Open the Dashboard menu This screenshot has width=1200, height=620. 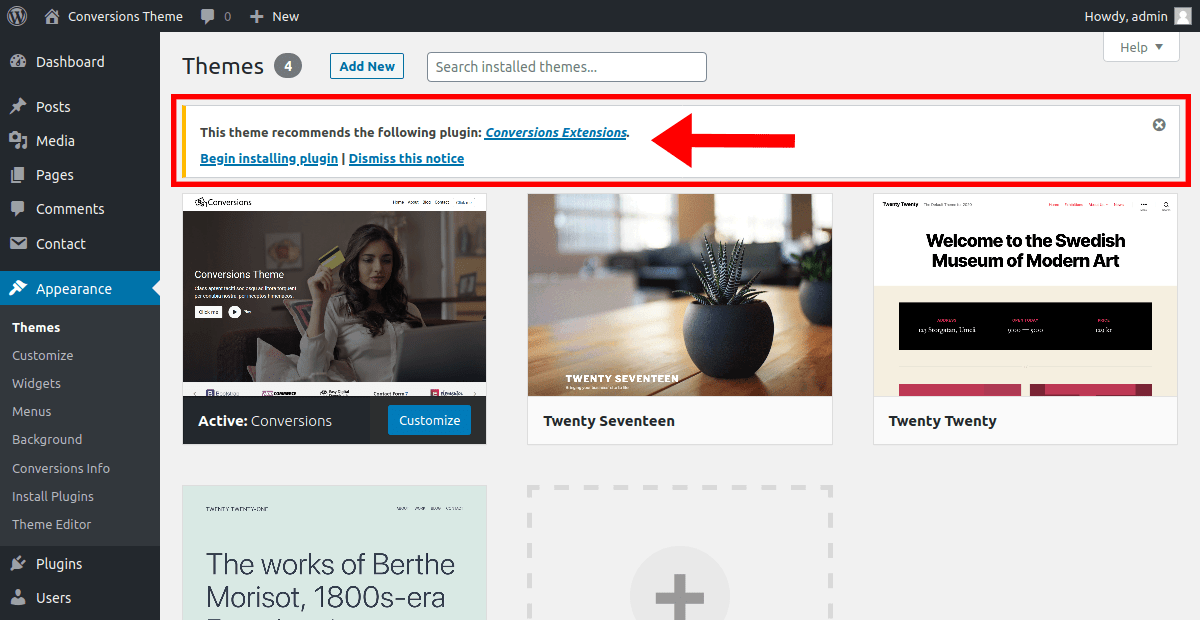(x=80, y=62)
